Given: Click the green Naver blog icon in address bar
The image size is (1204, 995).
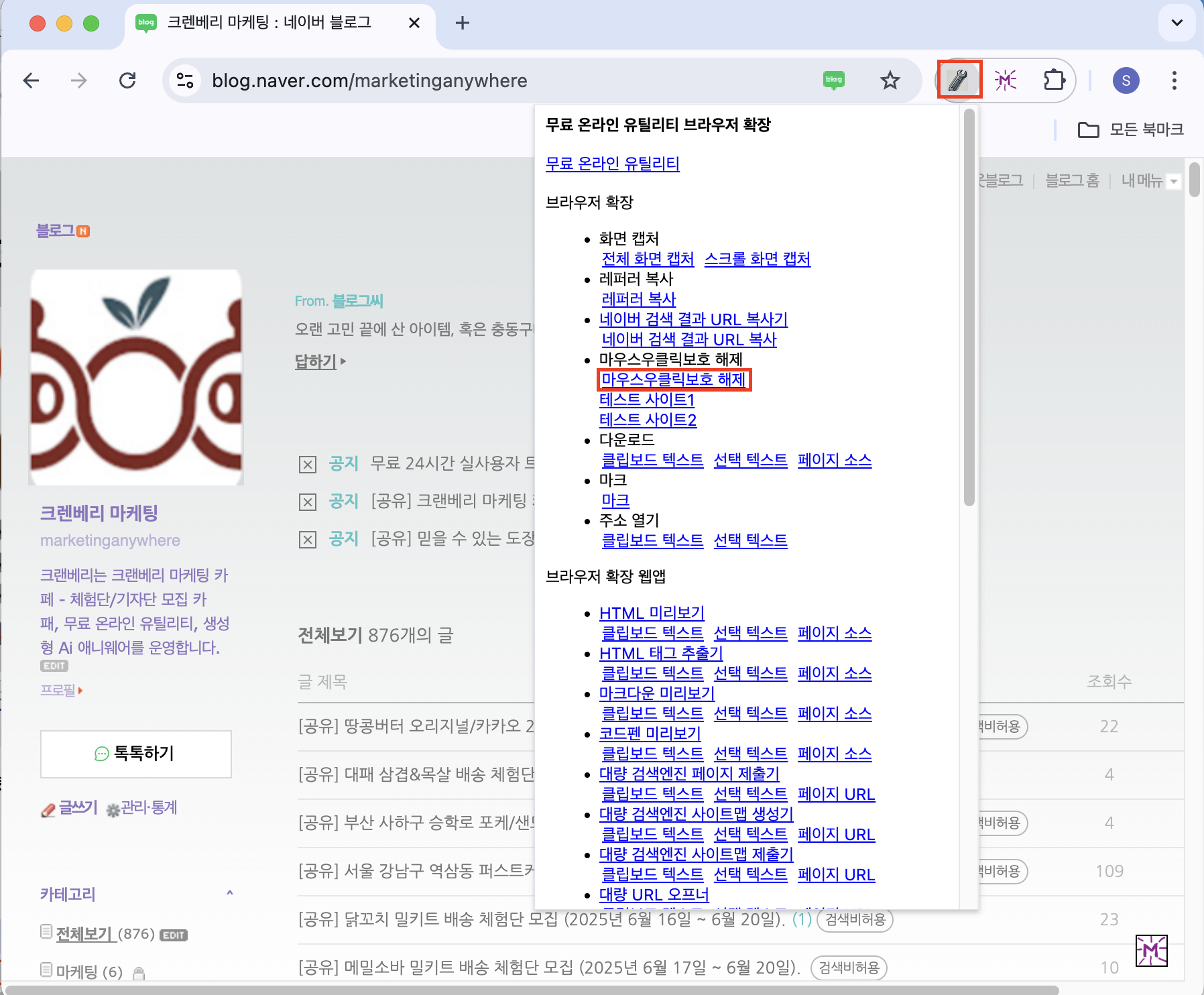Looking at the screenshot, I should 833,80.
